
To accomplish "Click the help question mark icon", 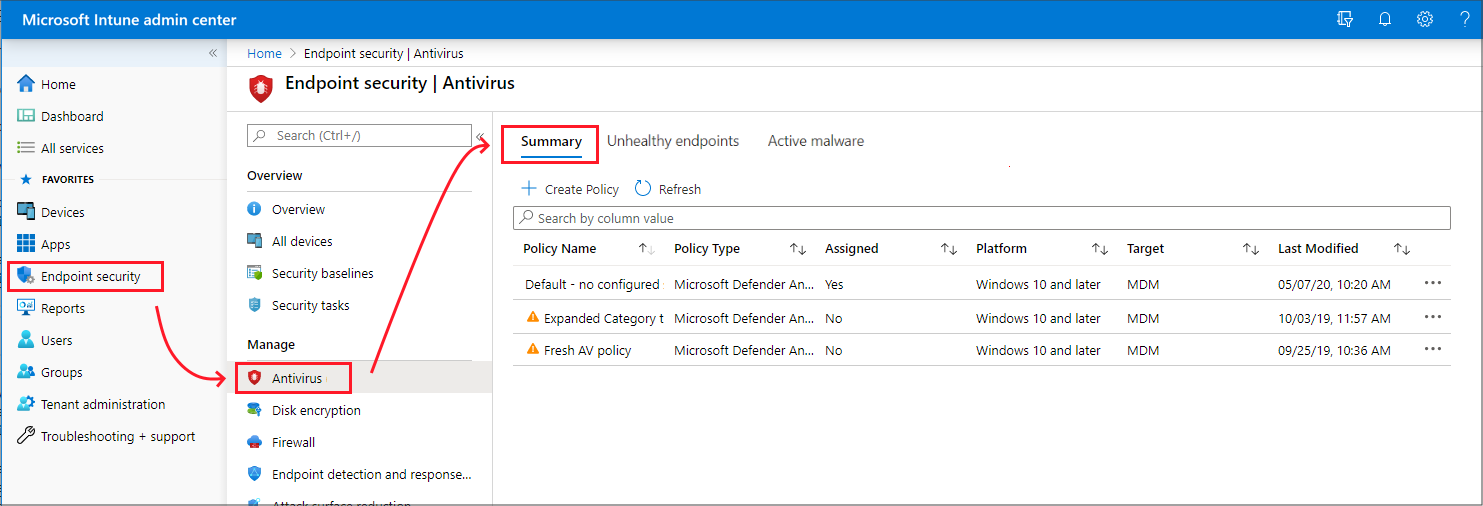I will tap(1464, 19).
